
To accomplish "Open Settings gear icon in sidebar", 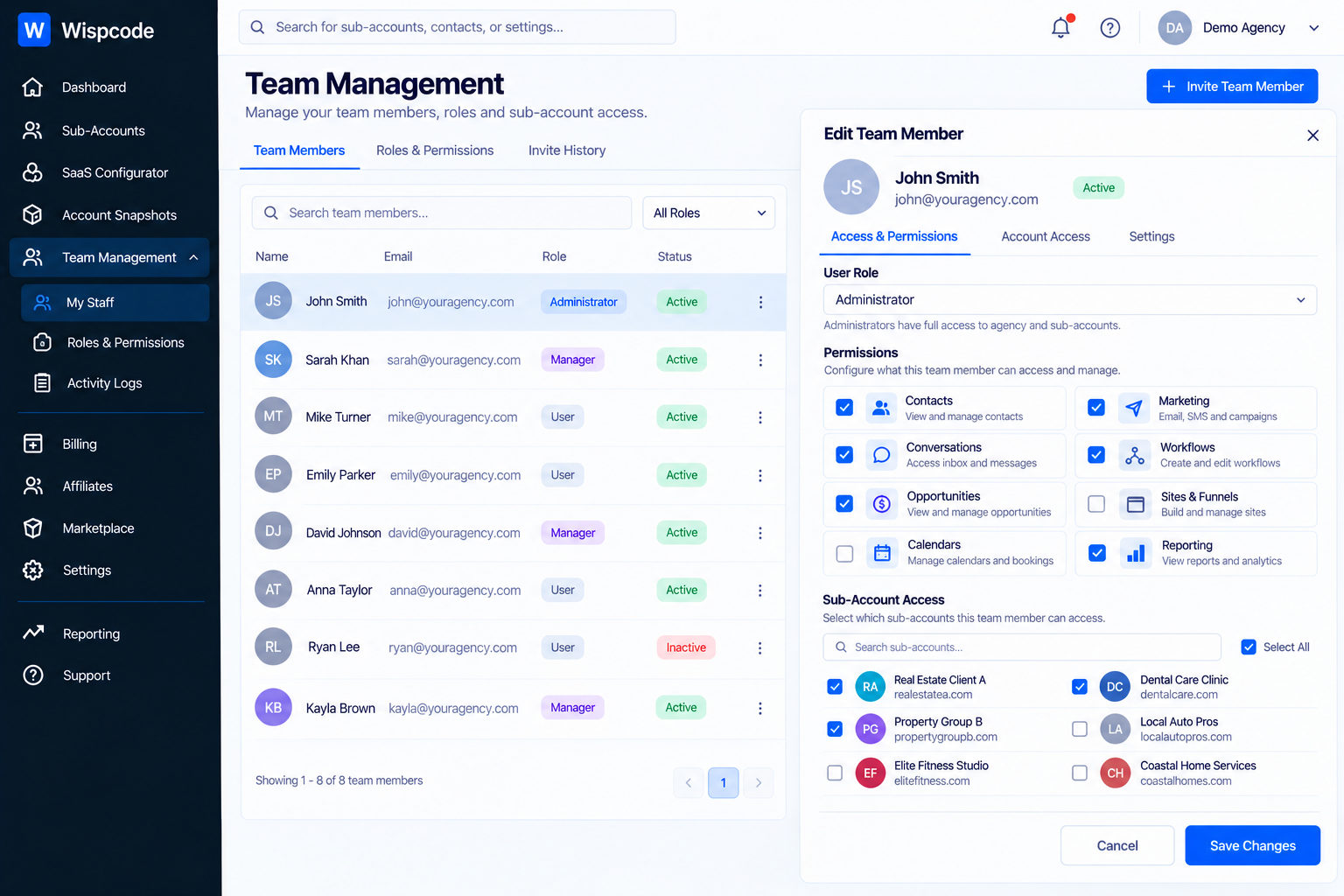I will tap(32, 570).
